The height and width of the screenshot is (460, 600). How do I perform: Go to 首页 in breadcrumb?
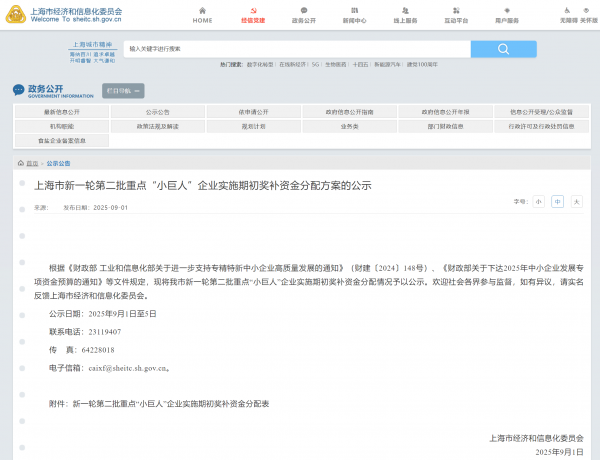pos(32,162)
